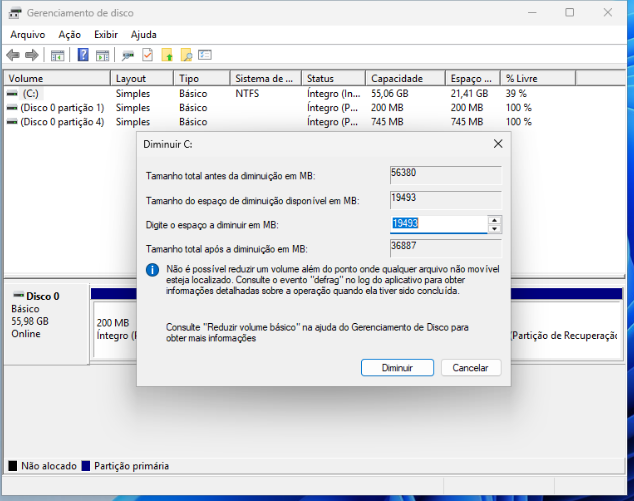Click the 21,41 GB free space cell
The width and height of the screenshot is (634, 501).
[469, 94]
